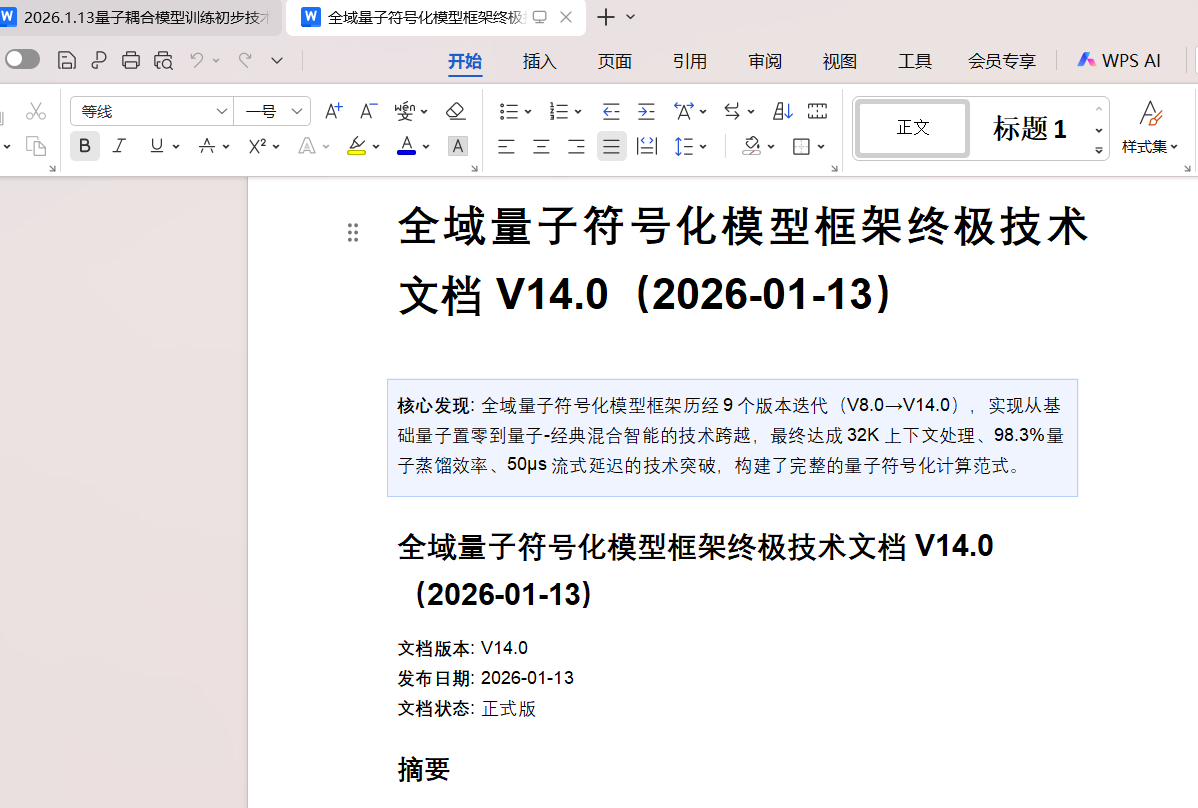
Task: Open 样式集 style sets
Action: 1150,128
